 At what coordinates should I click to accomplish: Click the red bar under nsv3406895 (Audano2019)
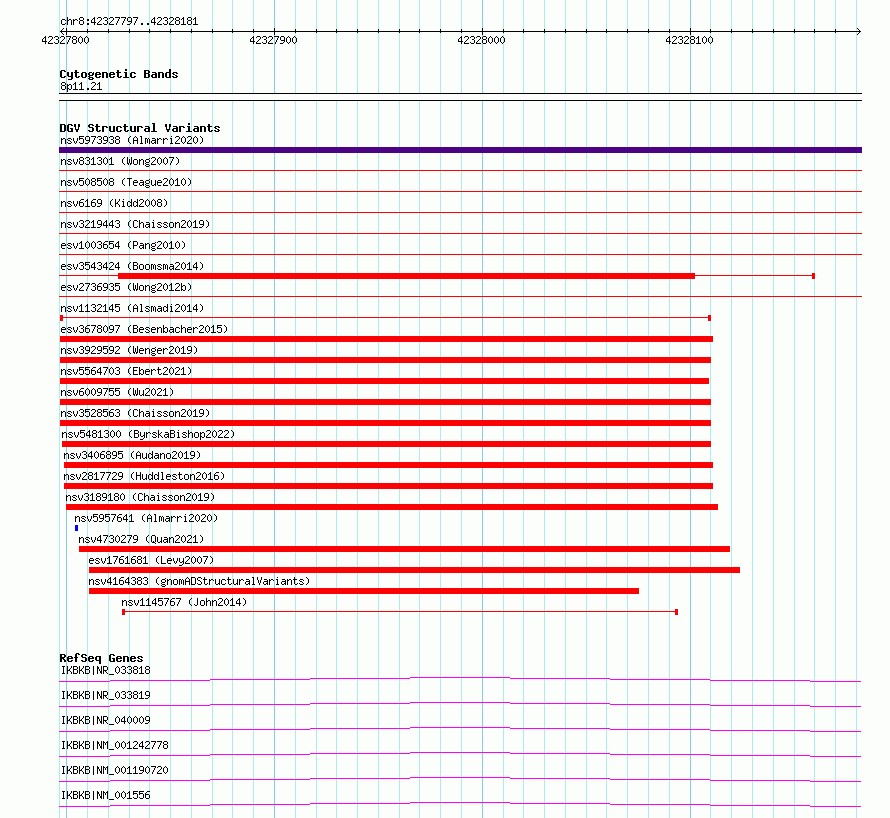(x=388, y=465)
